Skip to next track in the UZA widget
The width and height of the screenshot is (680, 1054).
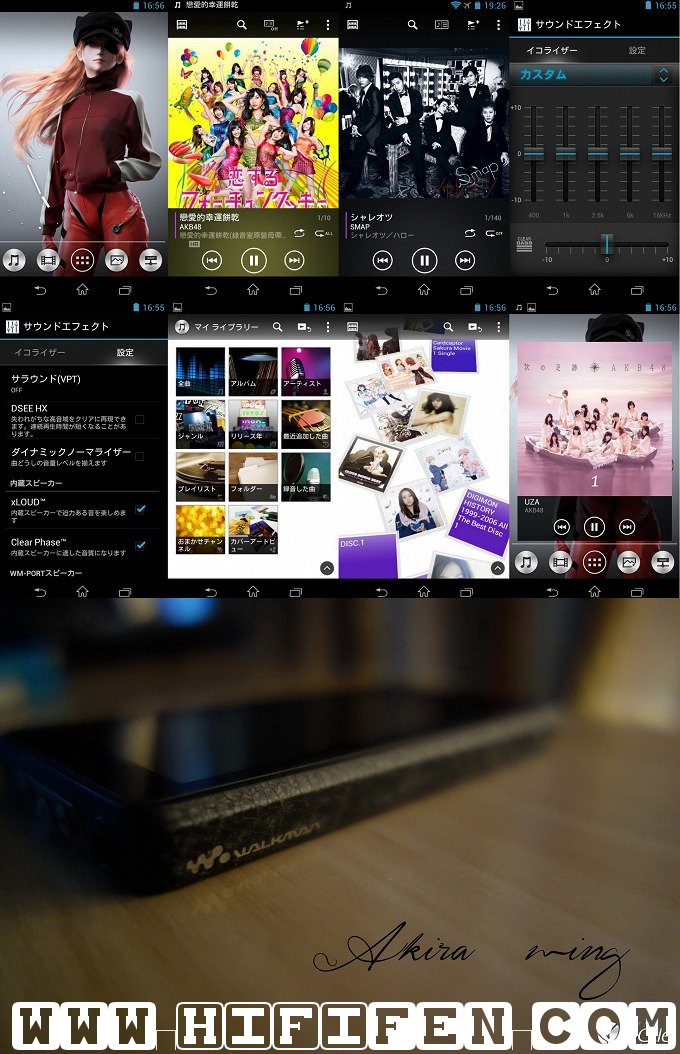627,526
